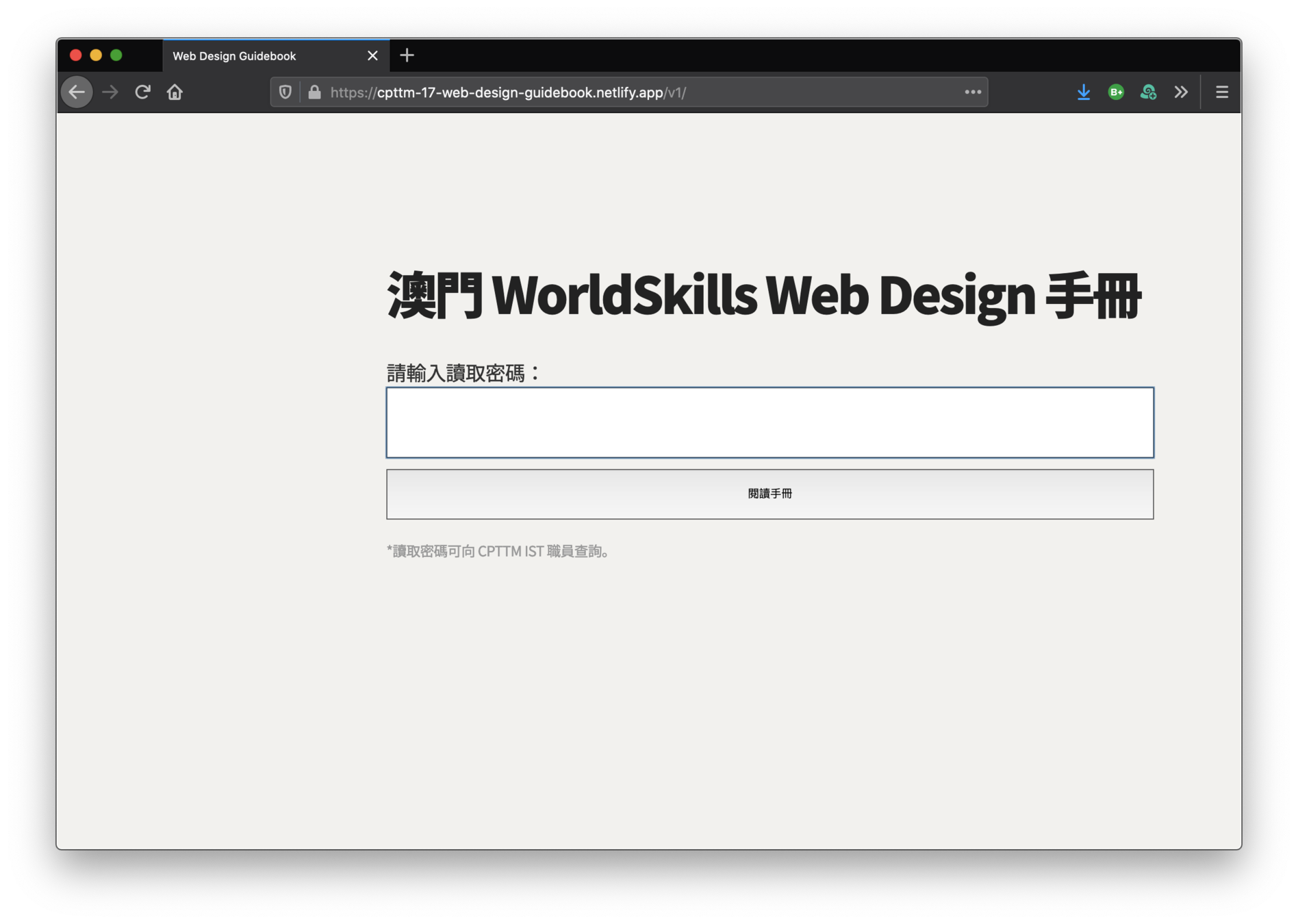Viewport: 1298px width, 924px height.
Task: Close the Web Design Guidebook tab
Action: 372,55
